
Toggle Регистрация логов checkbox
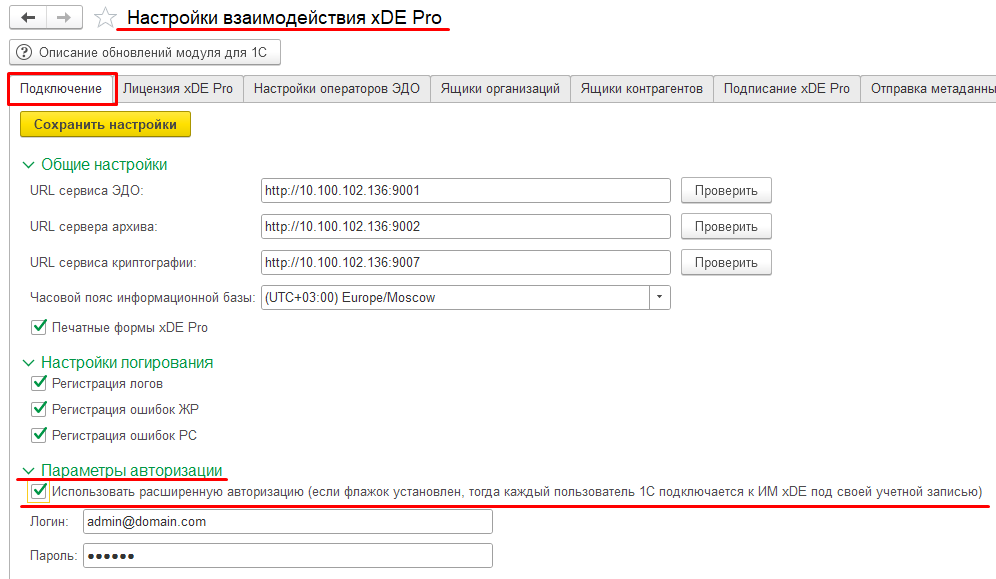[39, 383]
